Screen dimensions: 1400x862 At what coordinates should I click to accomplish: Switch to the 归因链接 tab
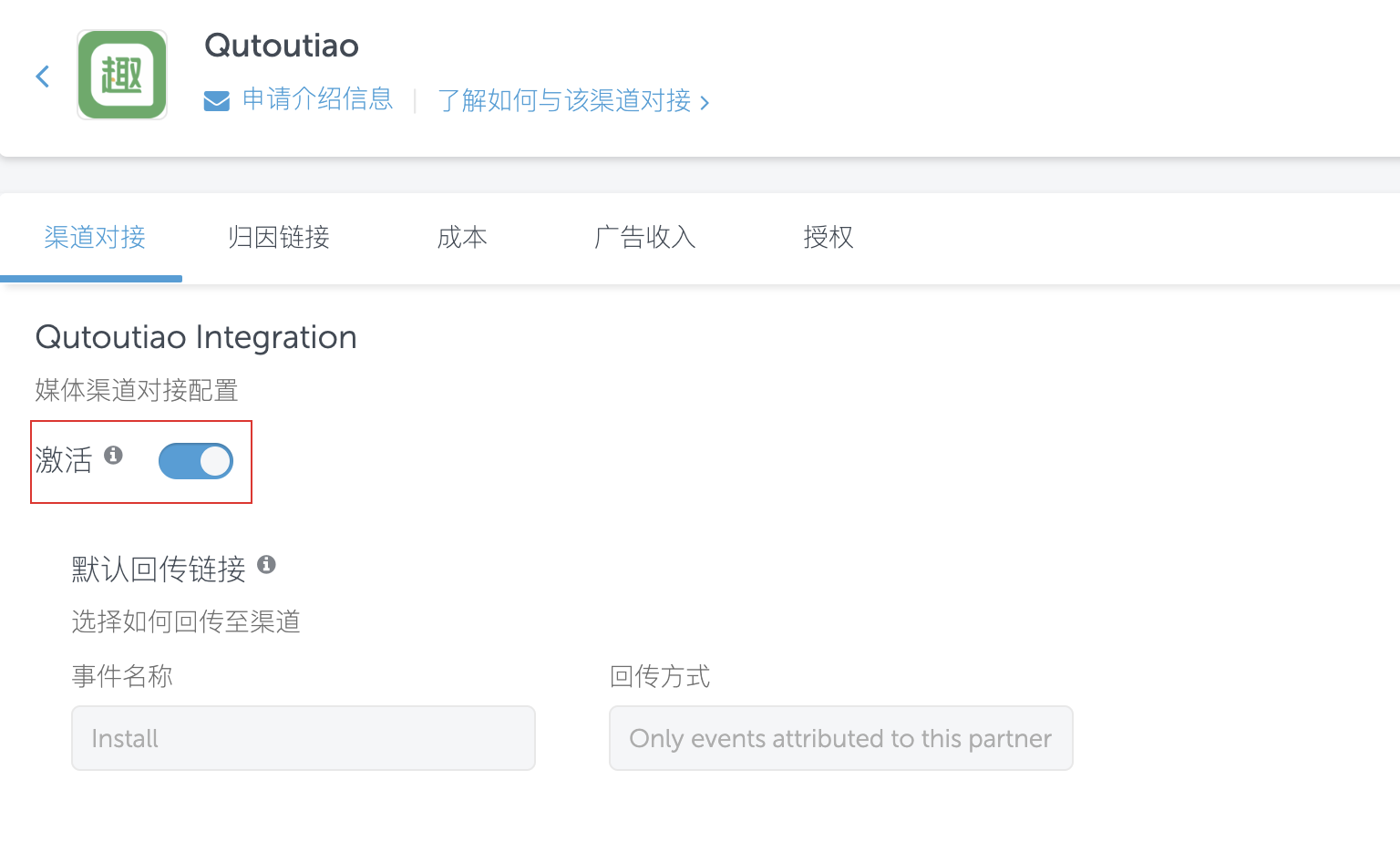click(x=279, y=238)
